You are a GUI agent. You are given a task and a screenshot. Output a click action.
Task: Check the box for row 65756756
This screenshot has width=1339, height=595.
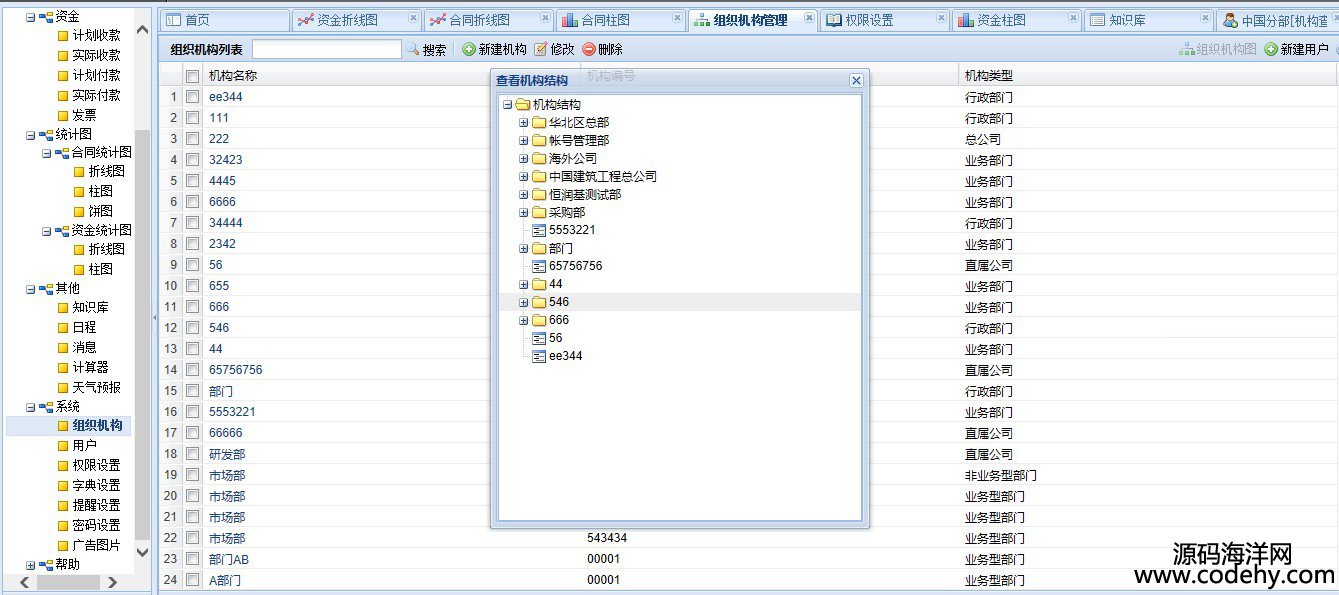192,370
